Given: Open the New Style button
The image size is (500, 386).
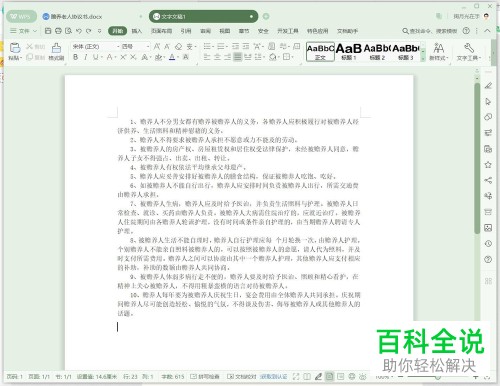Looking at the screenshot, I should pos(438,51).
